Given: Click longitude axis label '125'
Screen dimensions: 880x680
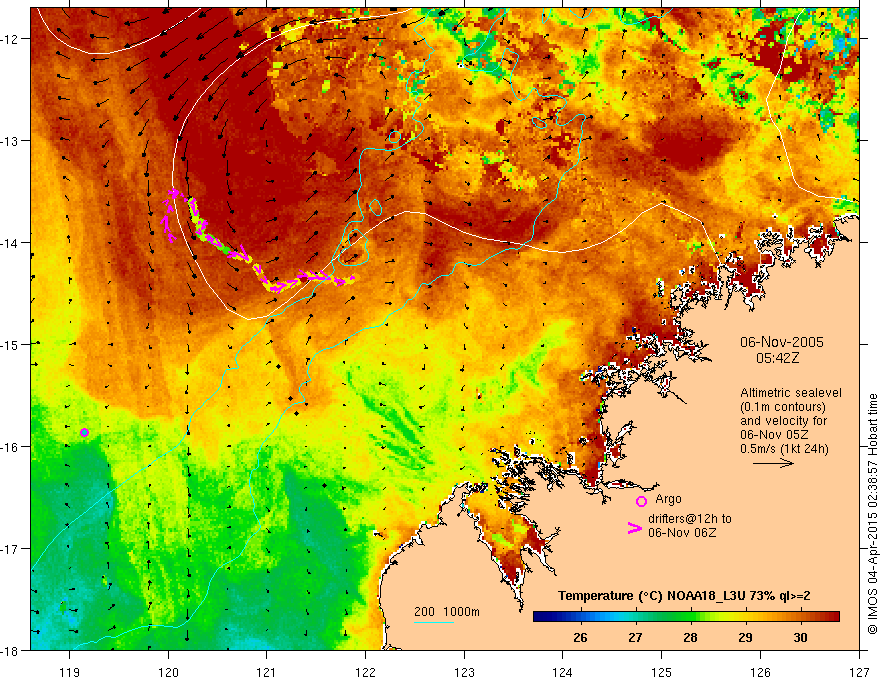Looking at the screenshot, I should pyautogui.click(x=662, y=672).
